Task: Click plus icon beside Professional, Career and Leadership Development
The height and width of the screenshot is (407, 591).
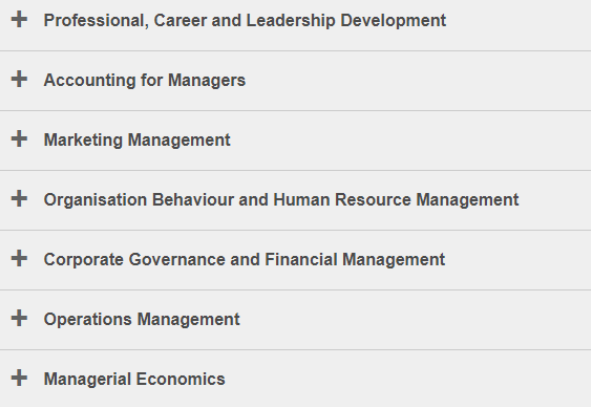Action: 19,20
